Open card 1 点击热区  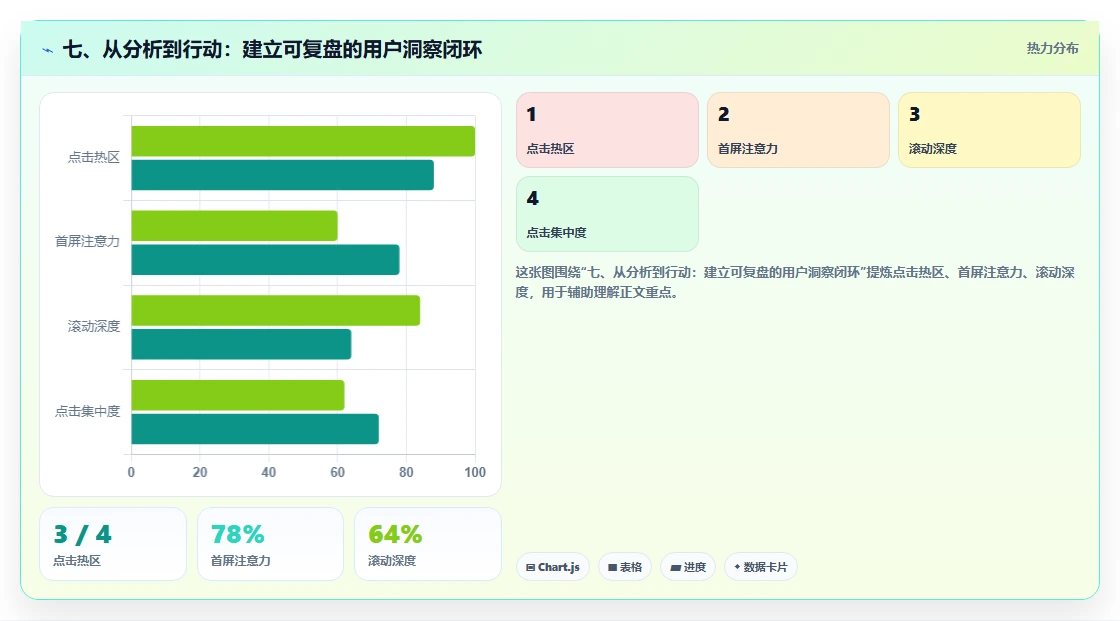(x=607, y=130)
